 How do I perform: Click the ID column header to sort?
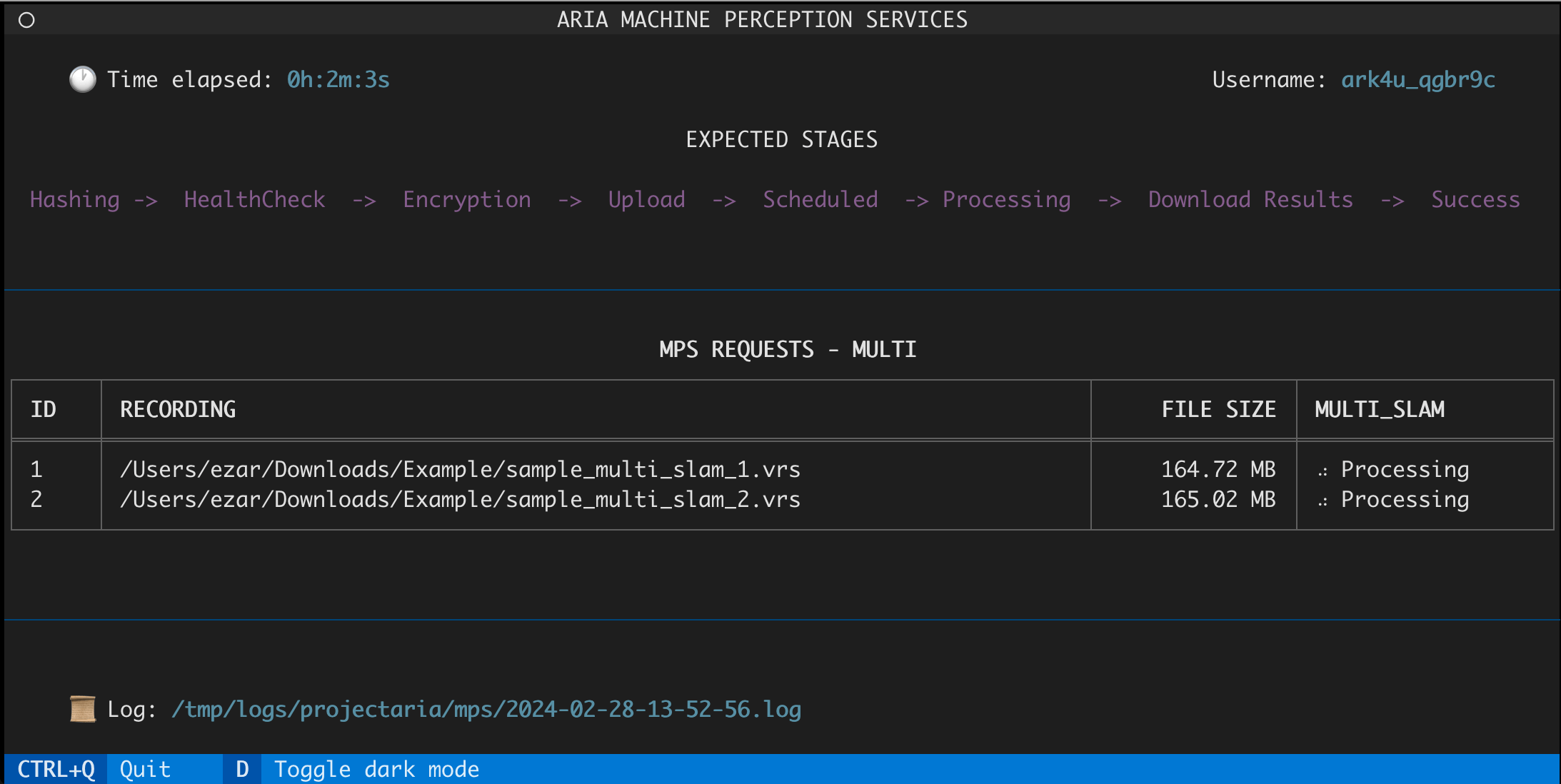pyautogui.click(x=43, y=408)
